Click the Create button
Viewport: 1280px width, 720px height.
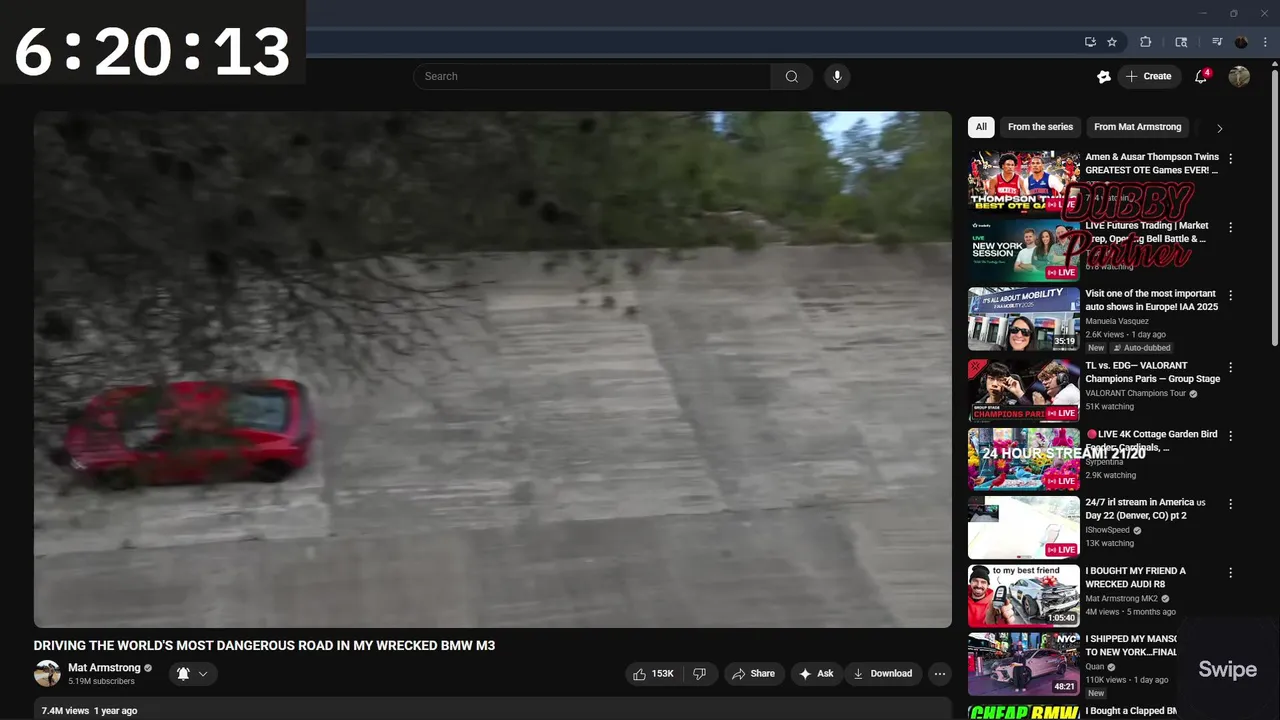click(1149, 76)
